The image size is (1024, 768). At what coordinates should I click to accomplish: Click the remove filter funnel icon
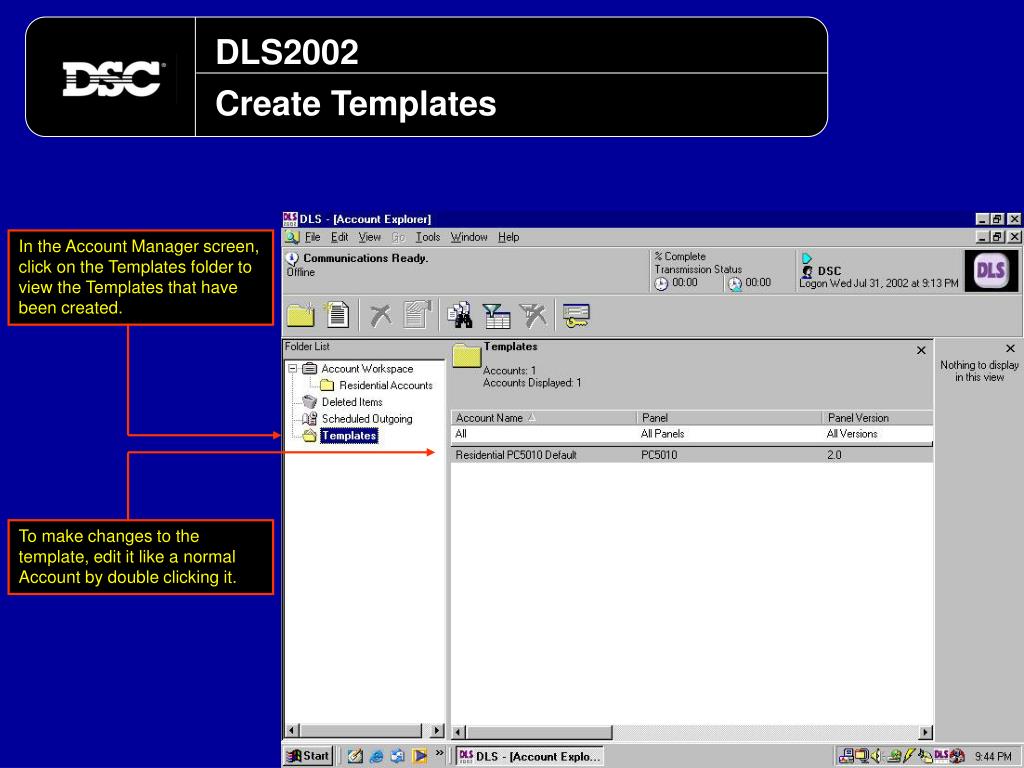(x=534, y=315)
